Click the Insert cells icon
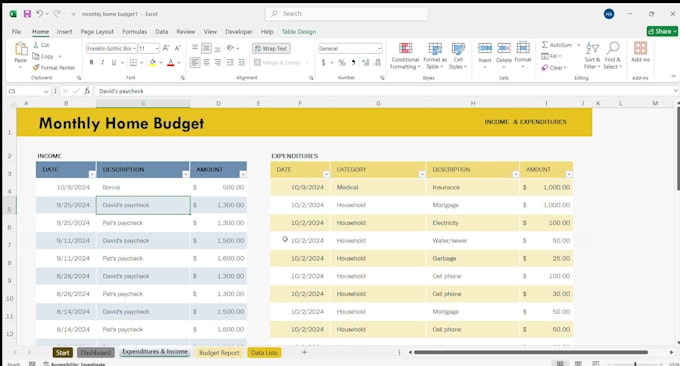 coord(485,48)
